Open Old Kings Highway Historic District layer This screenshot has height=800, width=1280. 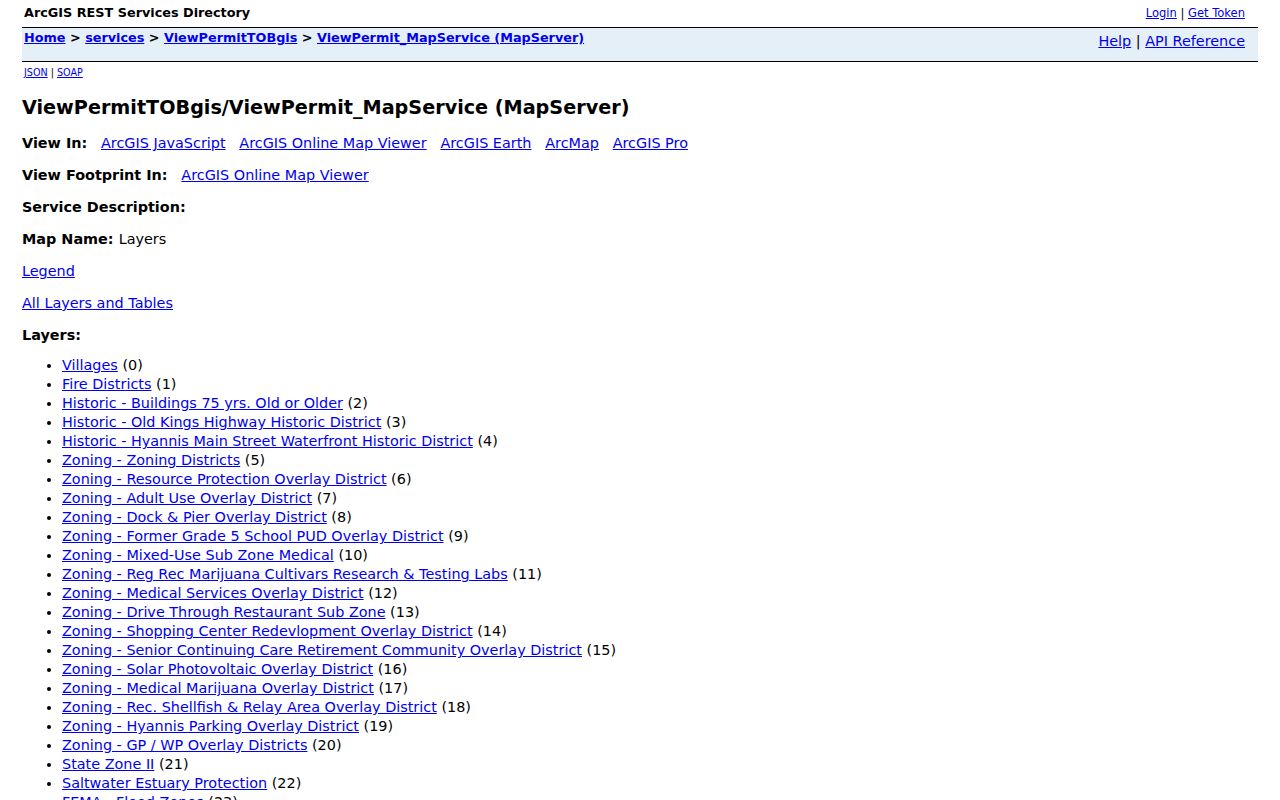coord(221,422)
